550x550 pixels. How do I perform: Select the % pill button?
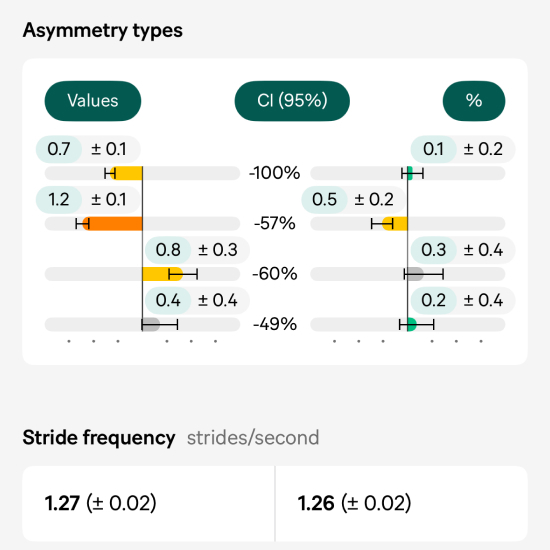coord(474,101)
